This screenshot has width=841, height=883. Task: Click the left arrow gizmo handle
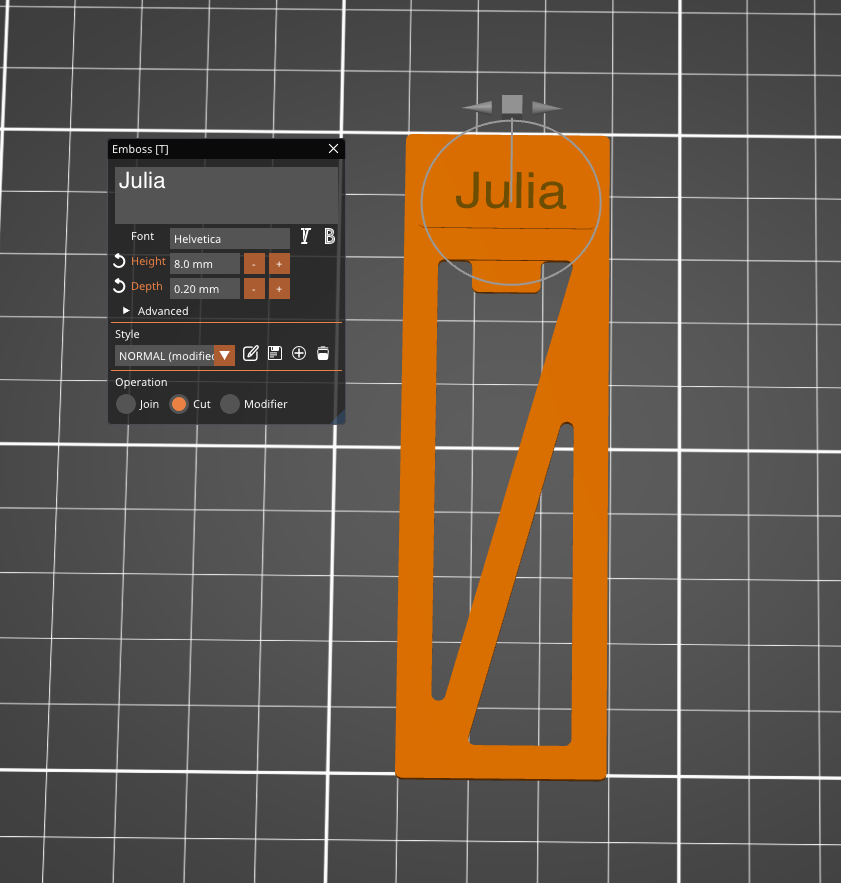[478, 106]
